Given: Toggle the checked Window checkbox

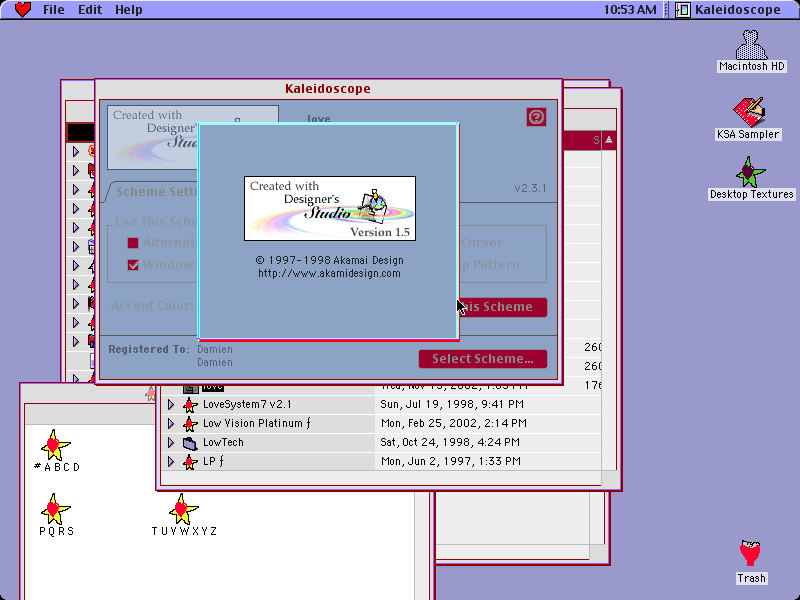Looking at the screenshot, I should pos(133,265).
